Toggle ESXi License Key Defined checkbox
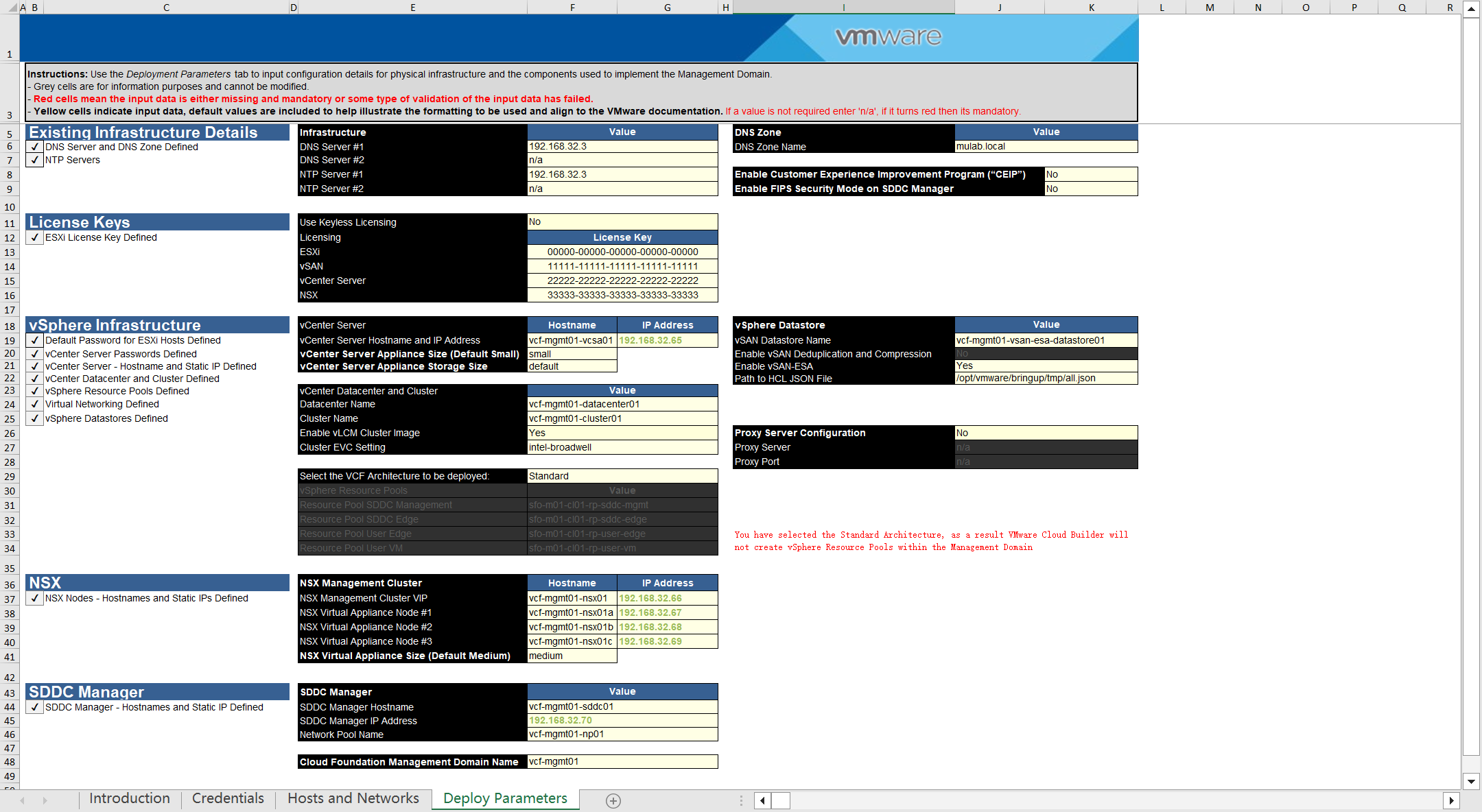This screenshot has height=812, width=1482. click(35, 237)
